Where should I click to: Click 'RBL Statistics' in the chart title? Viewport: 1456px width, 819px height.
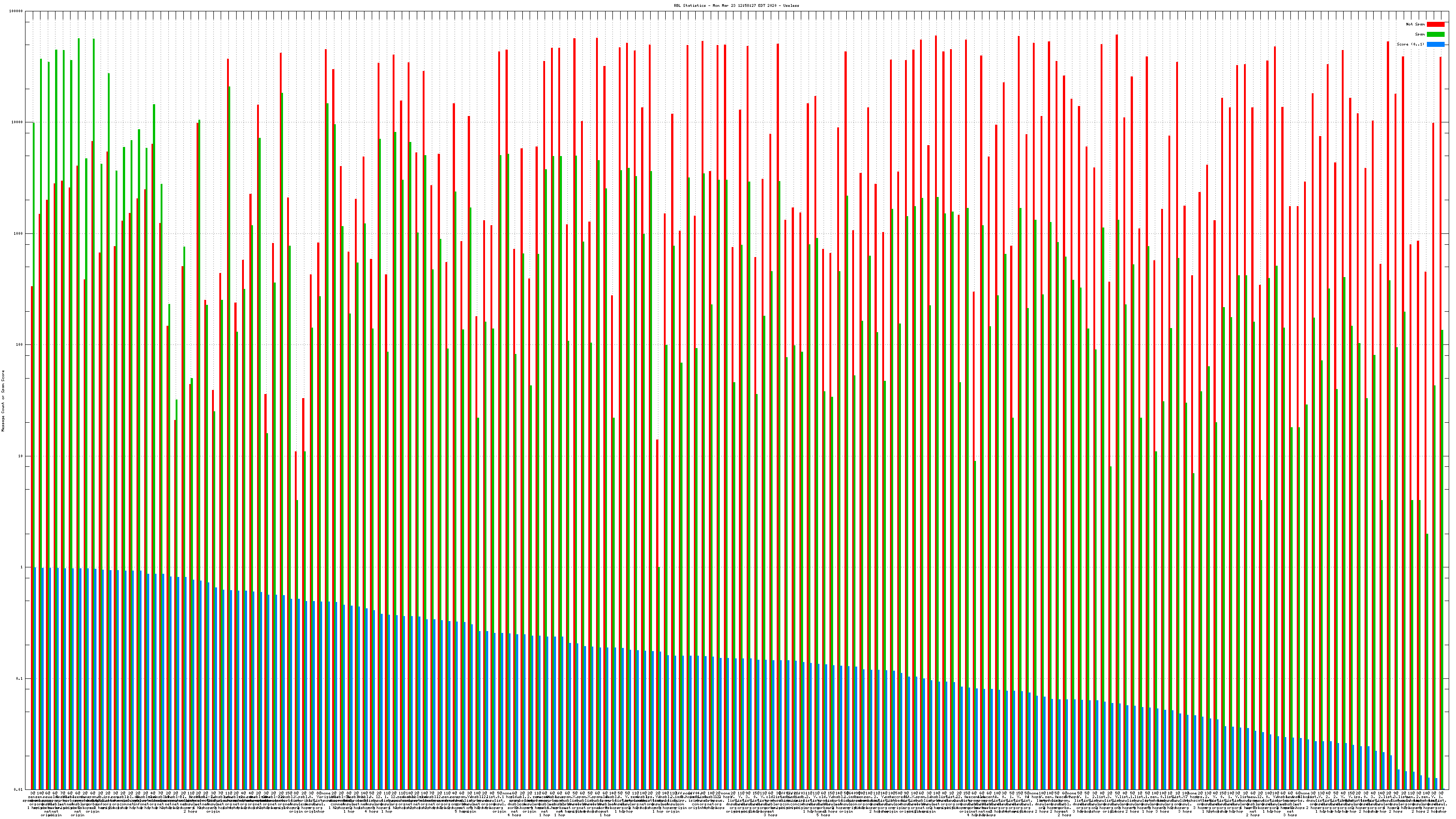690,5
